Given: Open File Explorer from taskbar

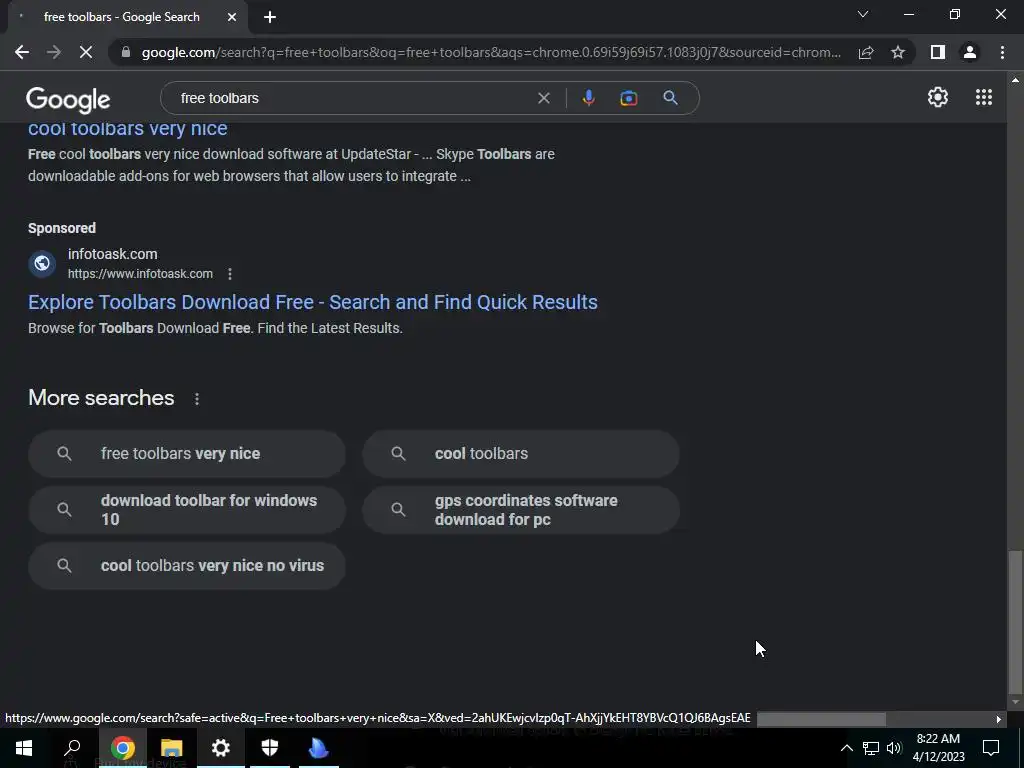Looking at the screenshot, I should (x=171, y=748).
